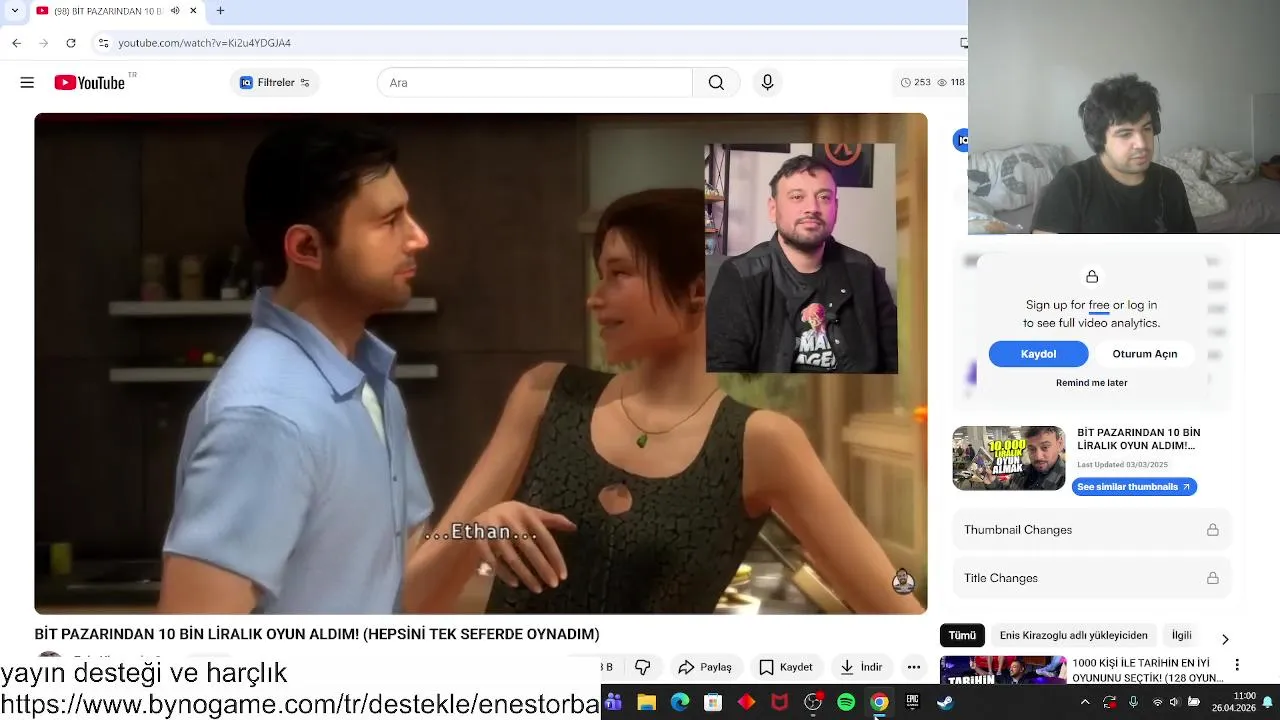Screen dimensions: 1280x720
Task: Select the youtube.com URL in address bar
Action: (204, 43)
